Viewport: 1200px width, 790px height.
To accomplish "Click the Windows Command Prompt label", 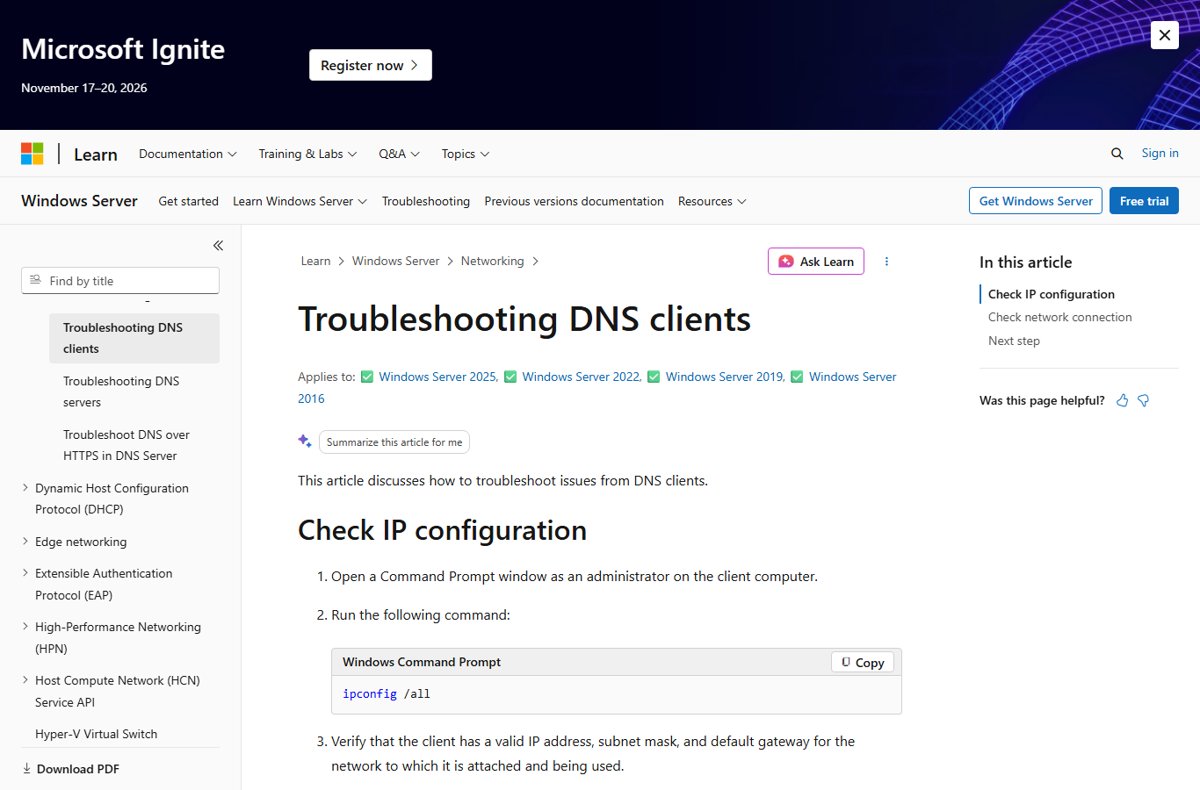I will [422, 662].
